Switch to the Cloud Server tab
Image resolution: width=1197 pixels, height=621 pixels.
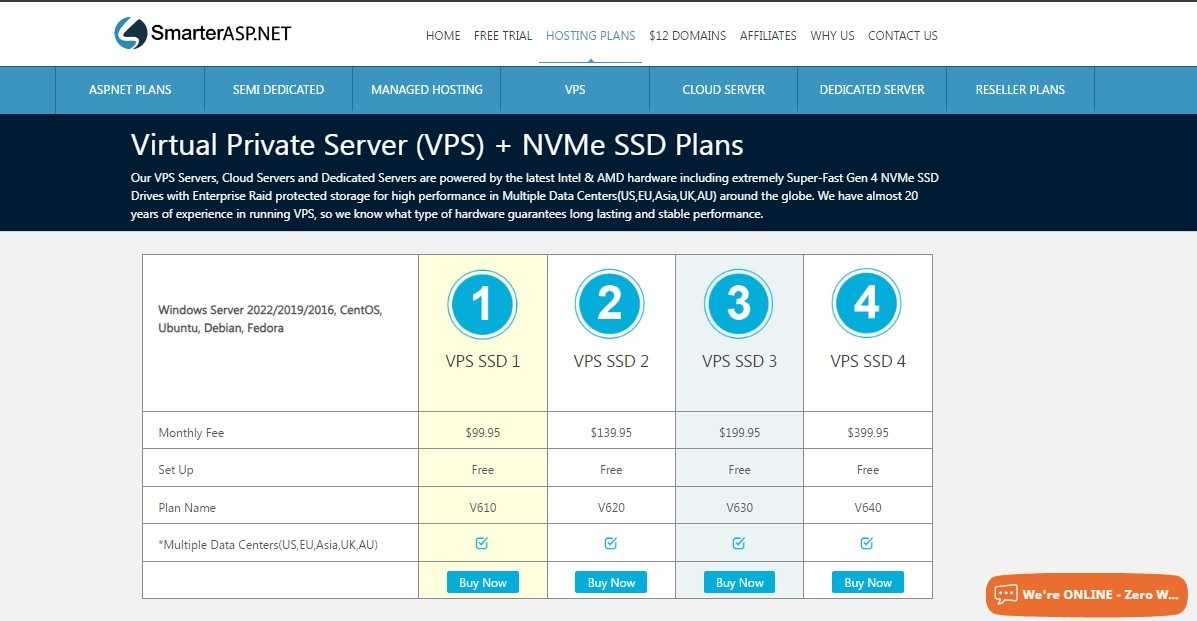[x=723, y=90]
